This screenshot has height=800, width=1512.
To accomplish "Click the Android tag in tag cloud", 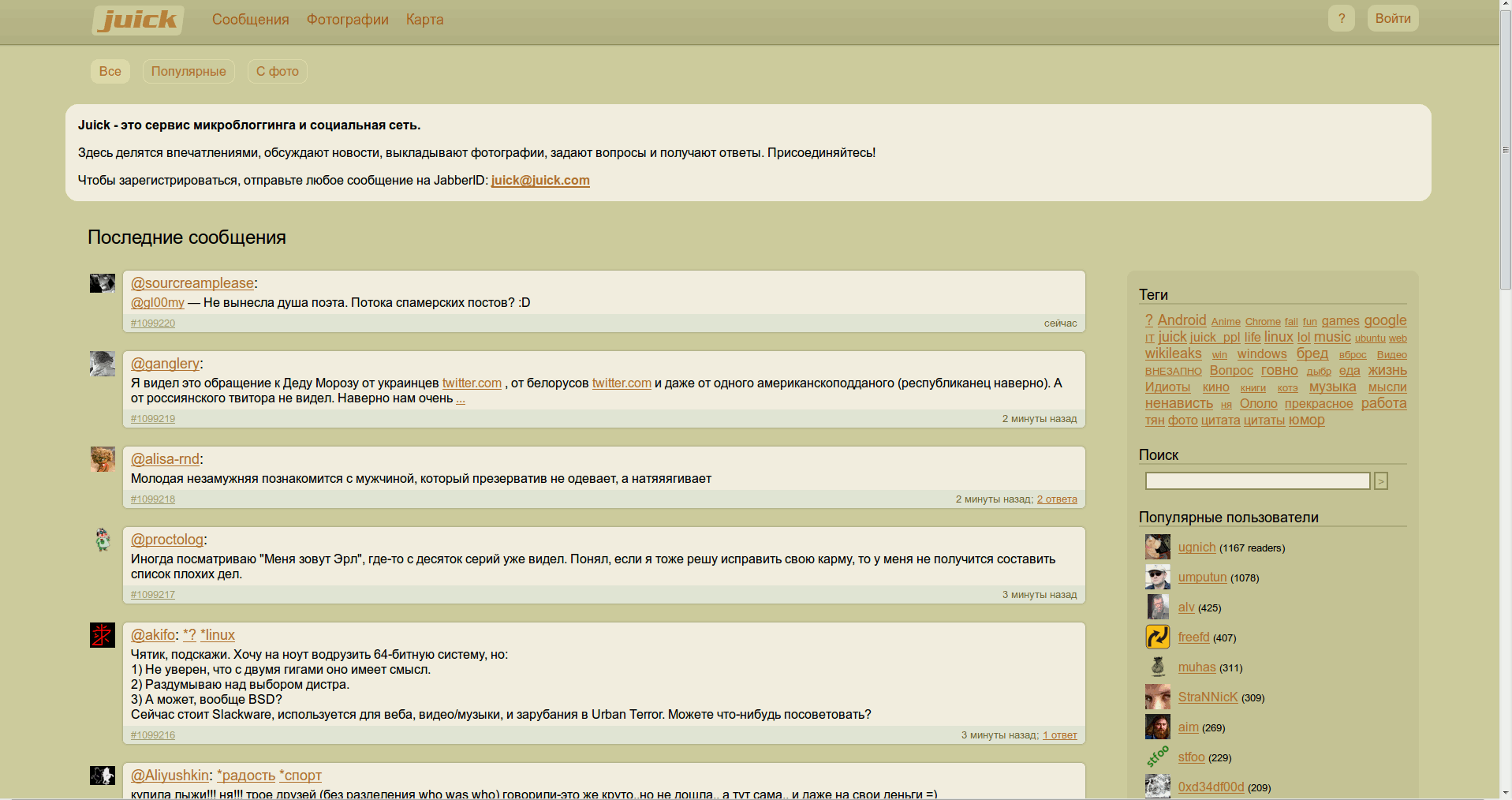I will point(1182,320).
